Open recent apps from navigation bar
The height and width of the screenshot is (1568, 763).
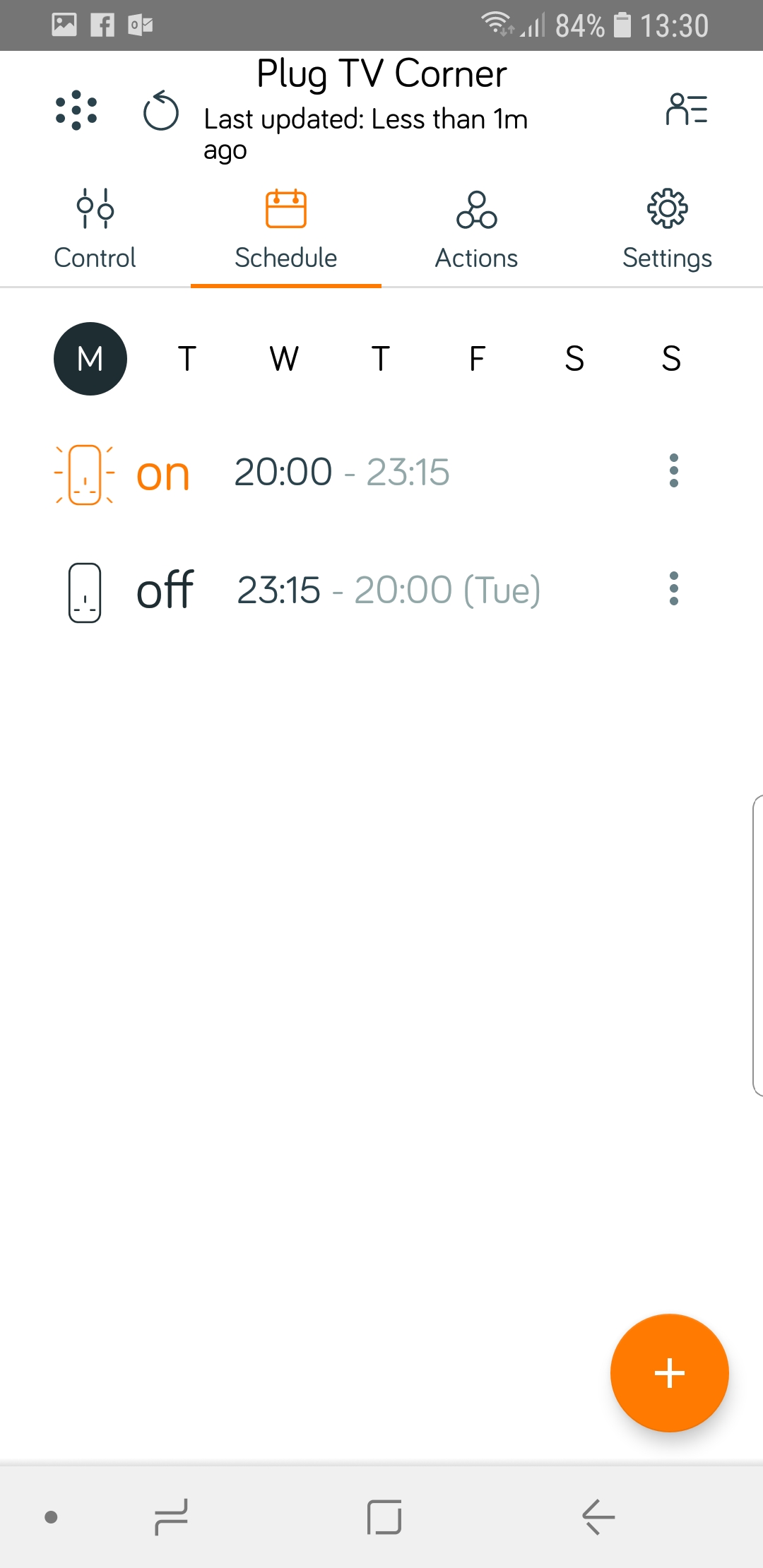pyautogui.click(x=171, y=1516)
